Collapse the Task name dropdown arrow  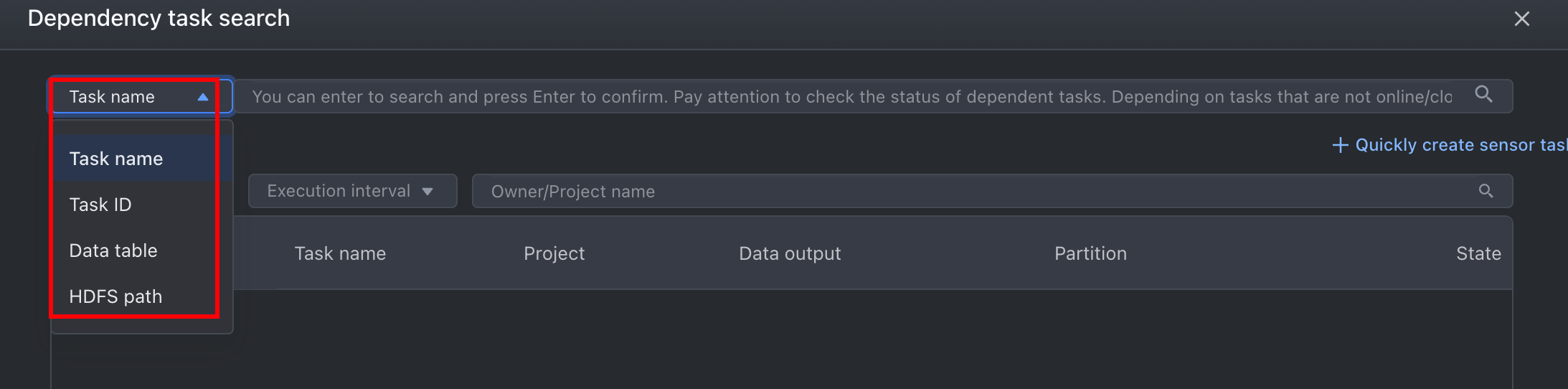point(203,97)
